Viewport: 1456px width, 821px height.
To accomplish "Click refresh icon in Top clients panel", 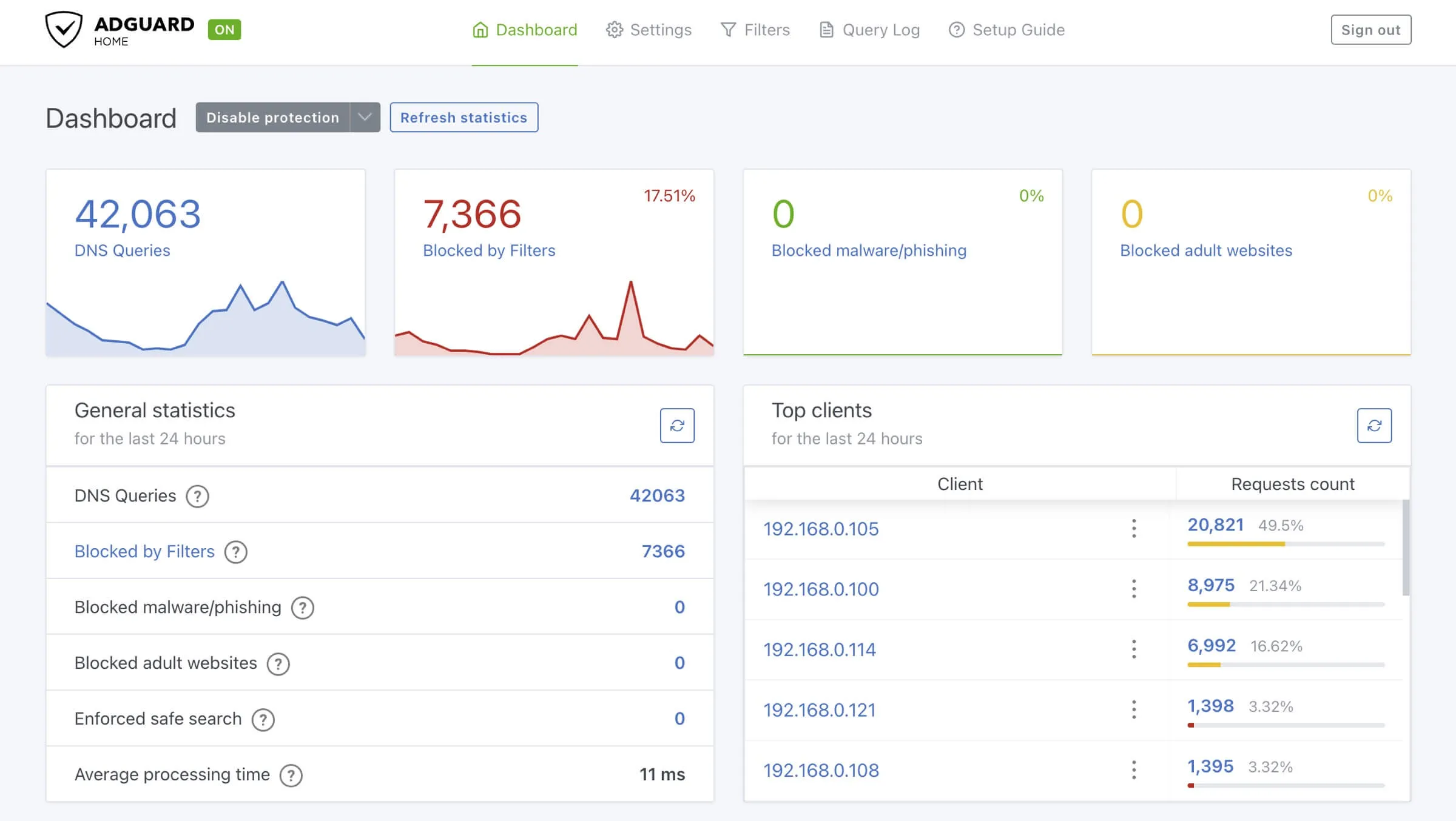I will (x=1375, y=425).
